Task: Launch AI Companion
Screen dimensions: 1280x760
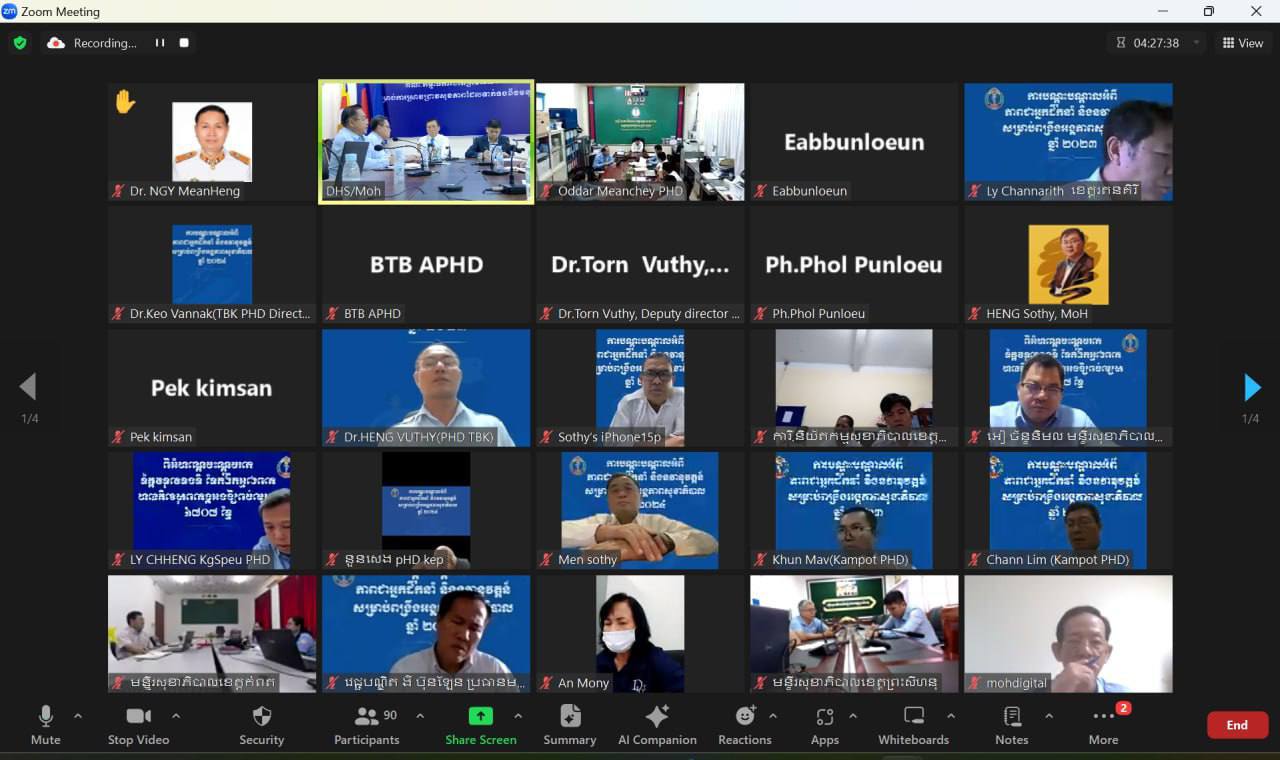Action: (x=657, y=725)
